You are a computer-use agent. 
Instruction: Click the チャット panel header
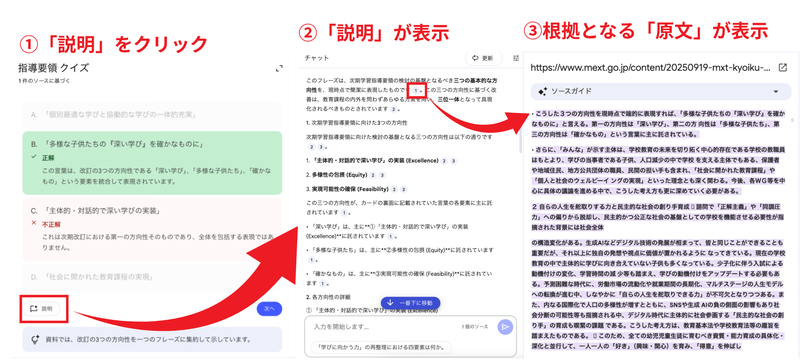[x=316, y=58]
